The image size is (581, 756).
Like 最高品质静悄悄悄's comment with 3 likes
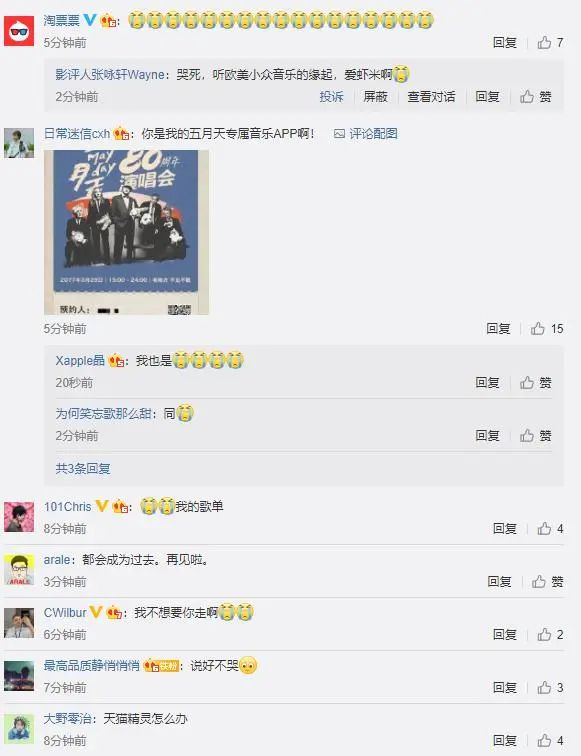pyautogui.click(x=544, y=688)
